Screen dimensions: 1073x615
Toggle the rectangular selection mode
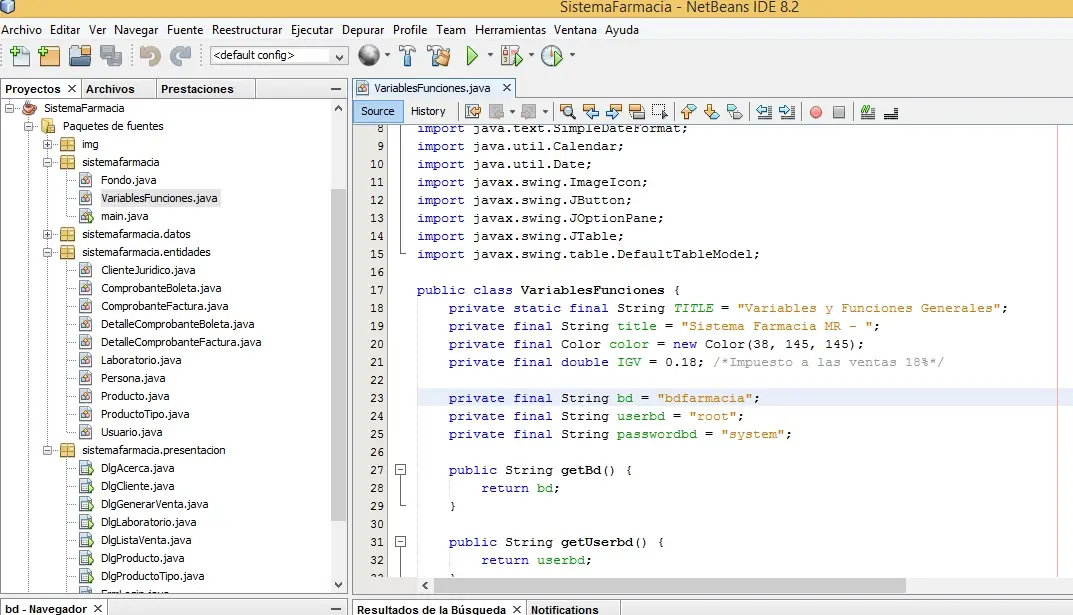coord(660,112)
